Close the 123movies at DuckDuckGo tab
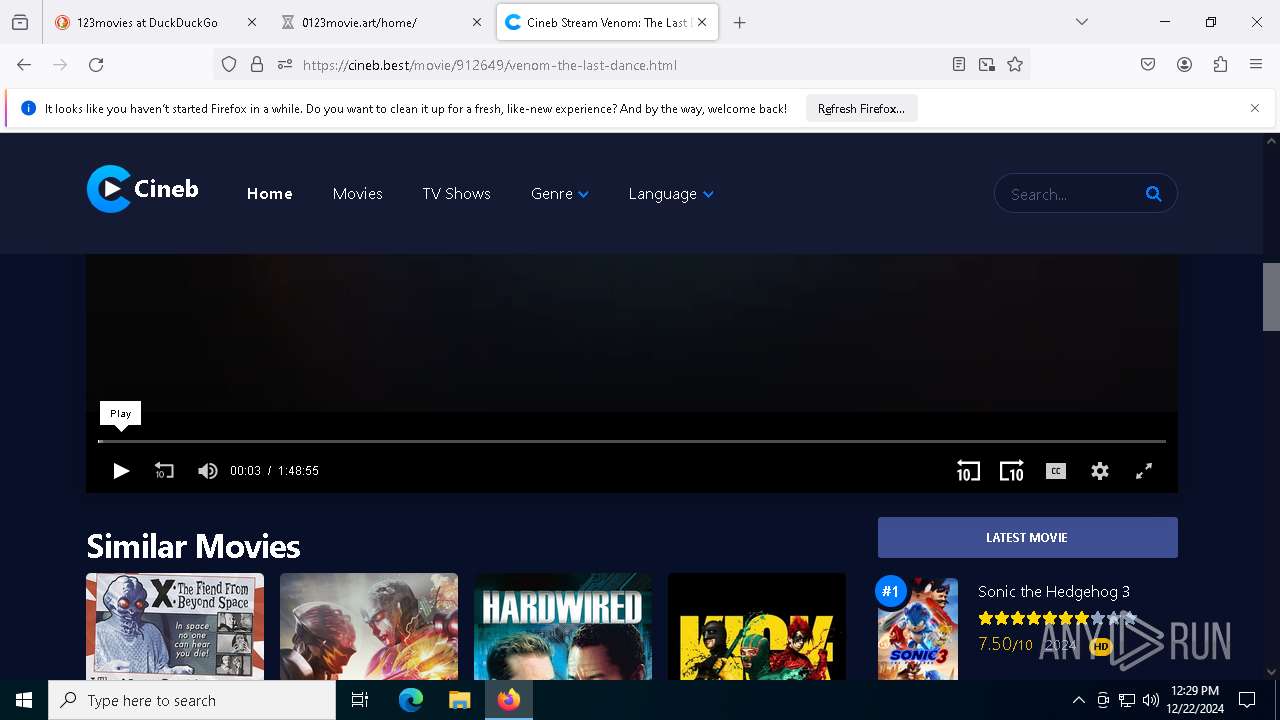 coord(251,22)
